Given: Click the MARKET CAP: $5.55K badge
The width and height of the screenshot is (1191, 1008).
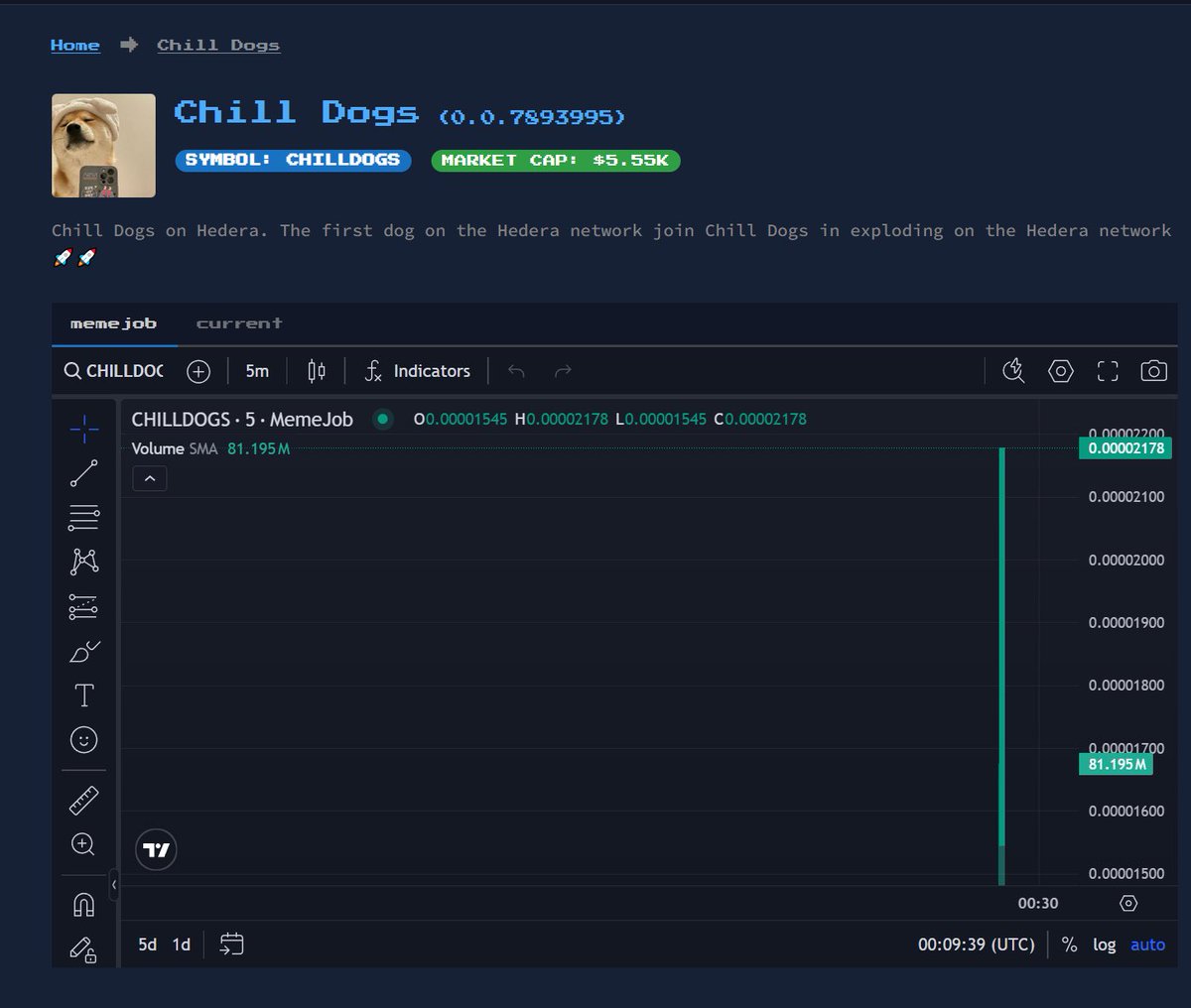Looking at the screenshot, I should point(556,160).
